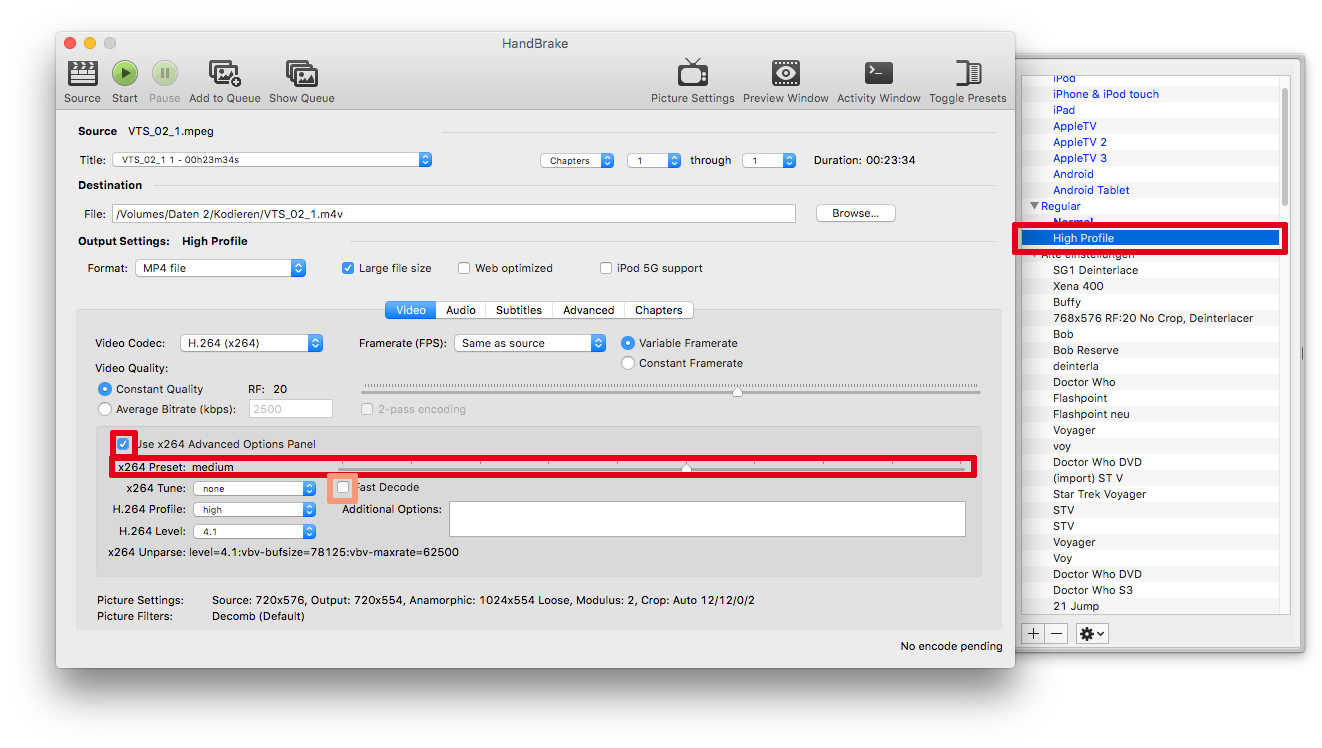Image resolution: width=1322 pixels, height=748 pixels.
Task: Select the Star Trek Voyager preset
Action: 1099,494
